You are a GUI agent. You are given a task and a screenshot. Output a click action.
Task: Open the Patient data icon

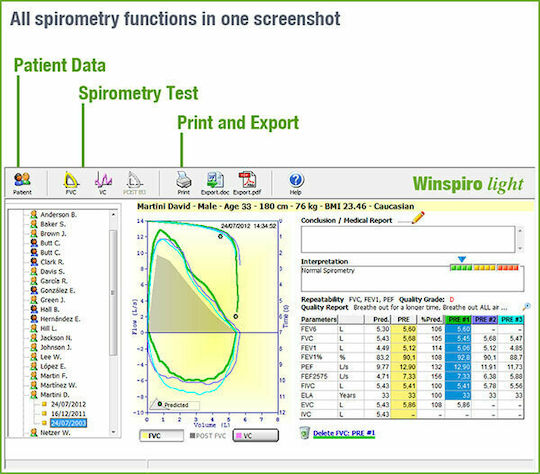[22, 183]
